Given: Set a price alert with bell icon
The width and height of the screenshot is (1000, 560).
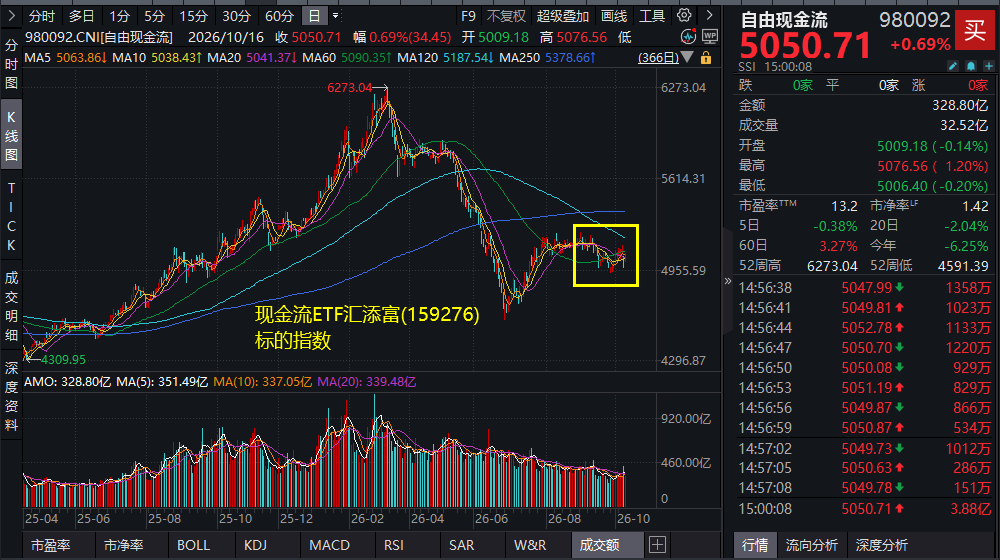Looking at the screenshot, I should (971, 66).
